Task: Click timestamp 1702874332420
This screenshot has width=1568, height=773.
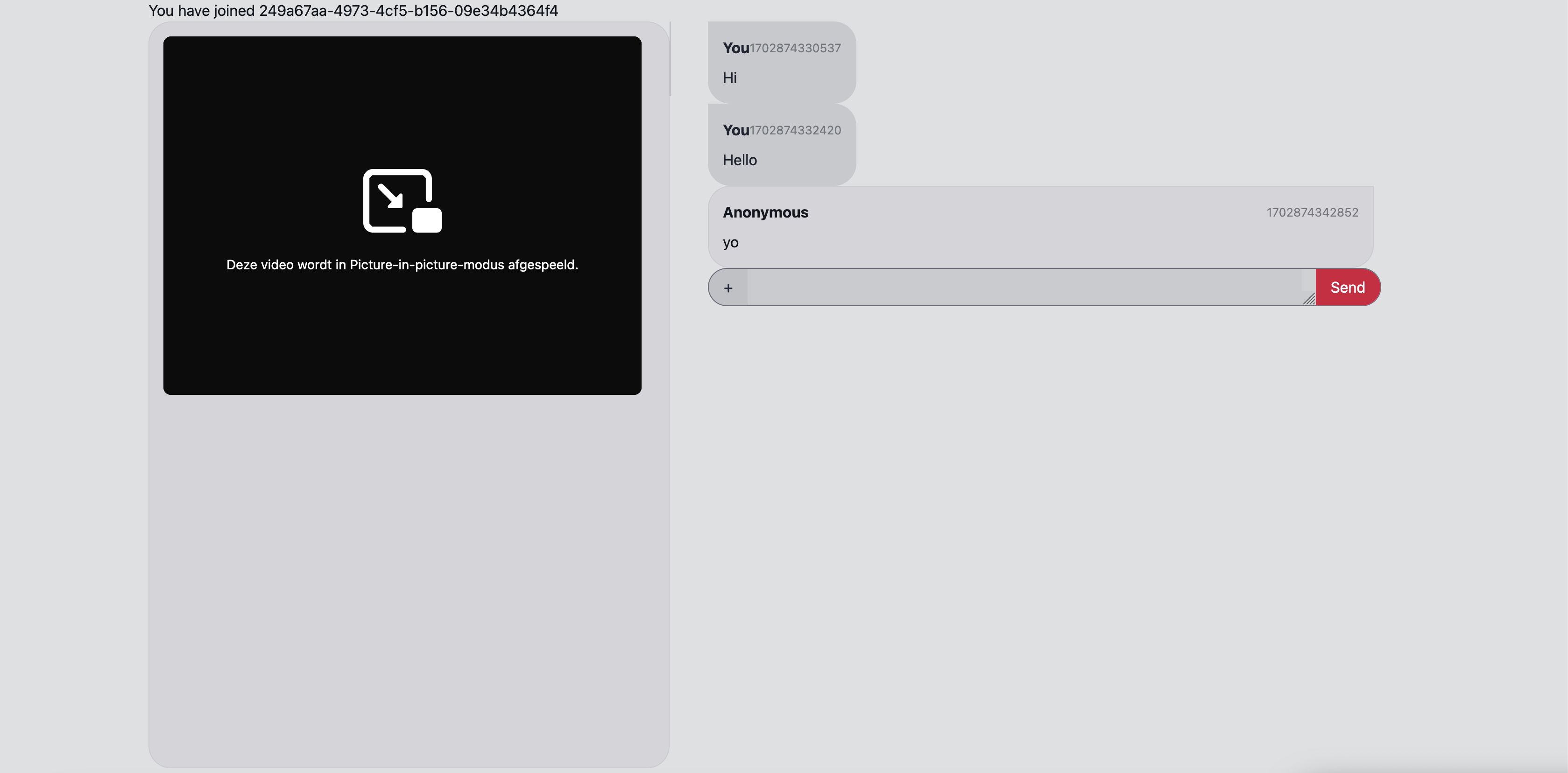Action: pos(795,131)
